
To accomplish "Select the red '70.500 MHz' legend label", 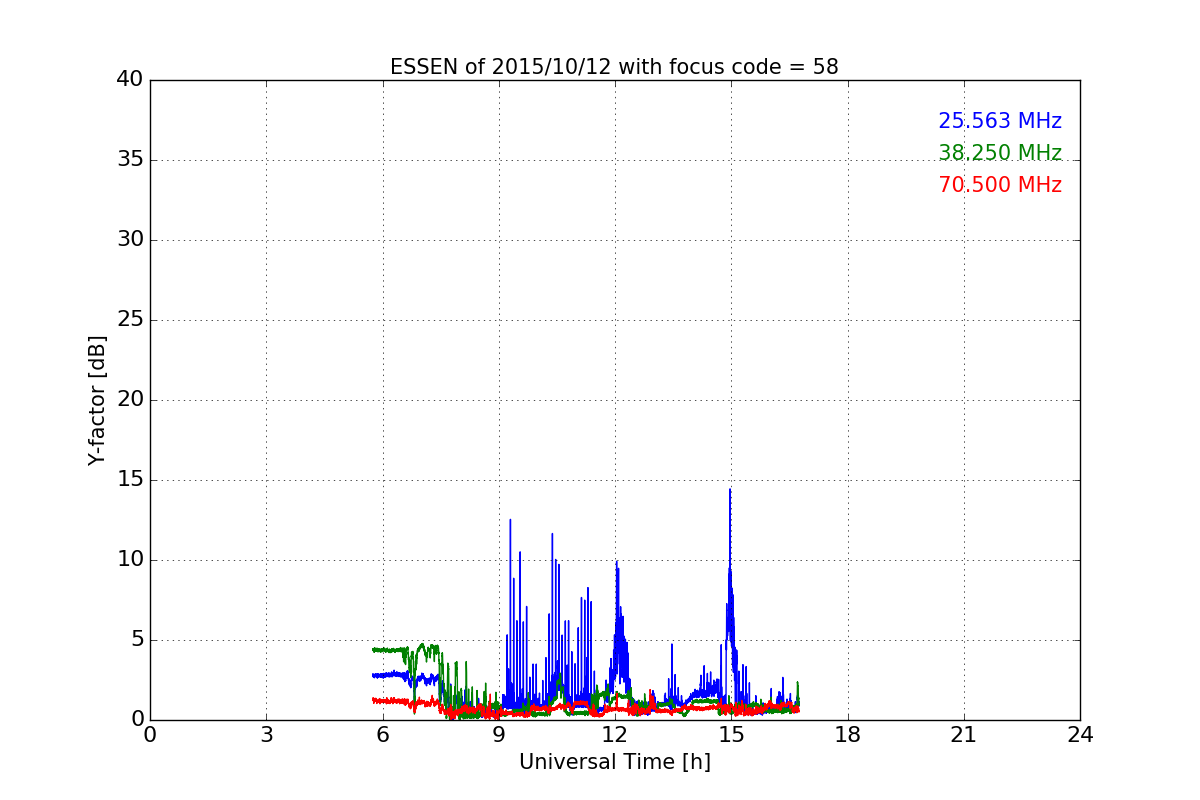I will [x=1000, y=185].
